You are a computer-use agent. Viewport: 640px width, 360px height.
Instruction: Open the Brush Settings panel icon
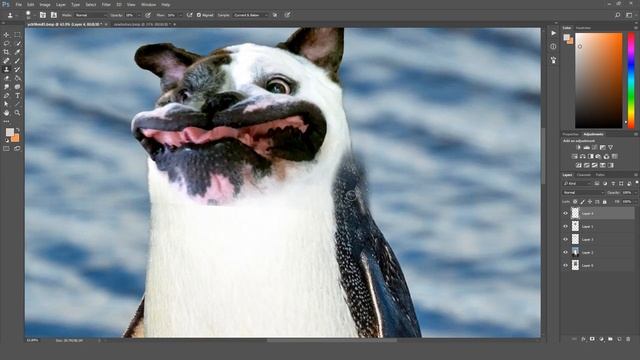[43, 15]
